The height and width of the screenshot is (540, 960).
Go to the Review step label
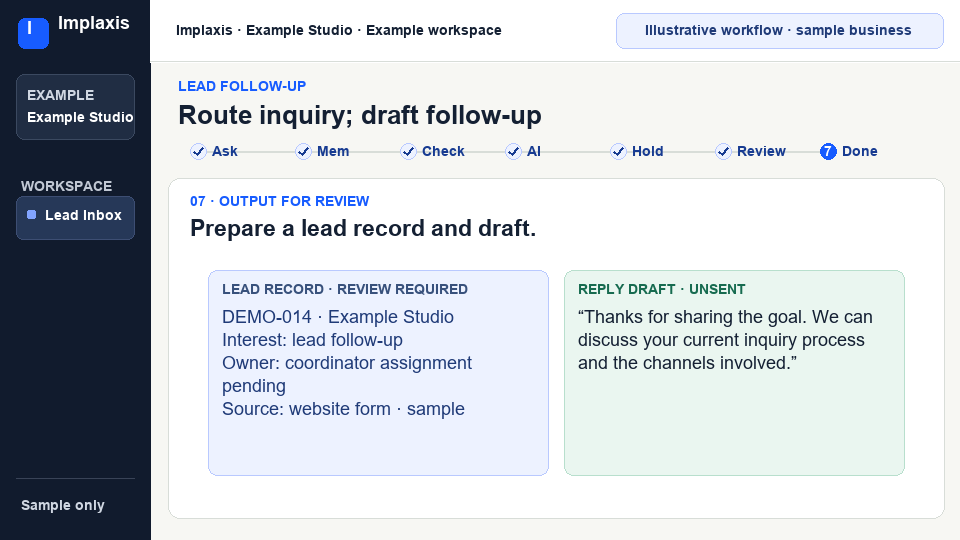(761, 151)
